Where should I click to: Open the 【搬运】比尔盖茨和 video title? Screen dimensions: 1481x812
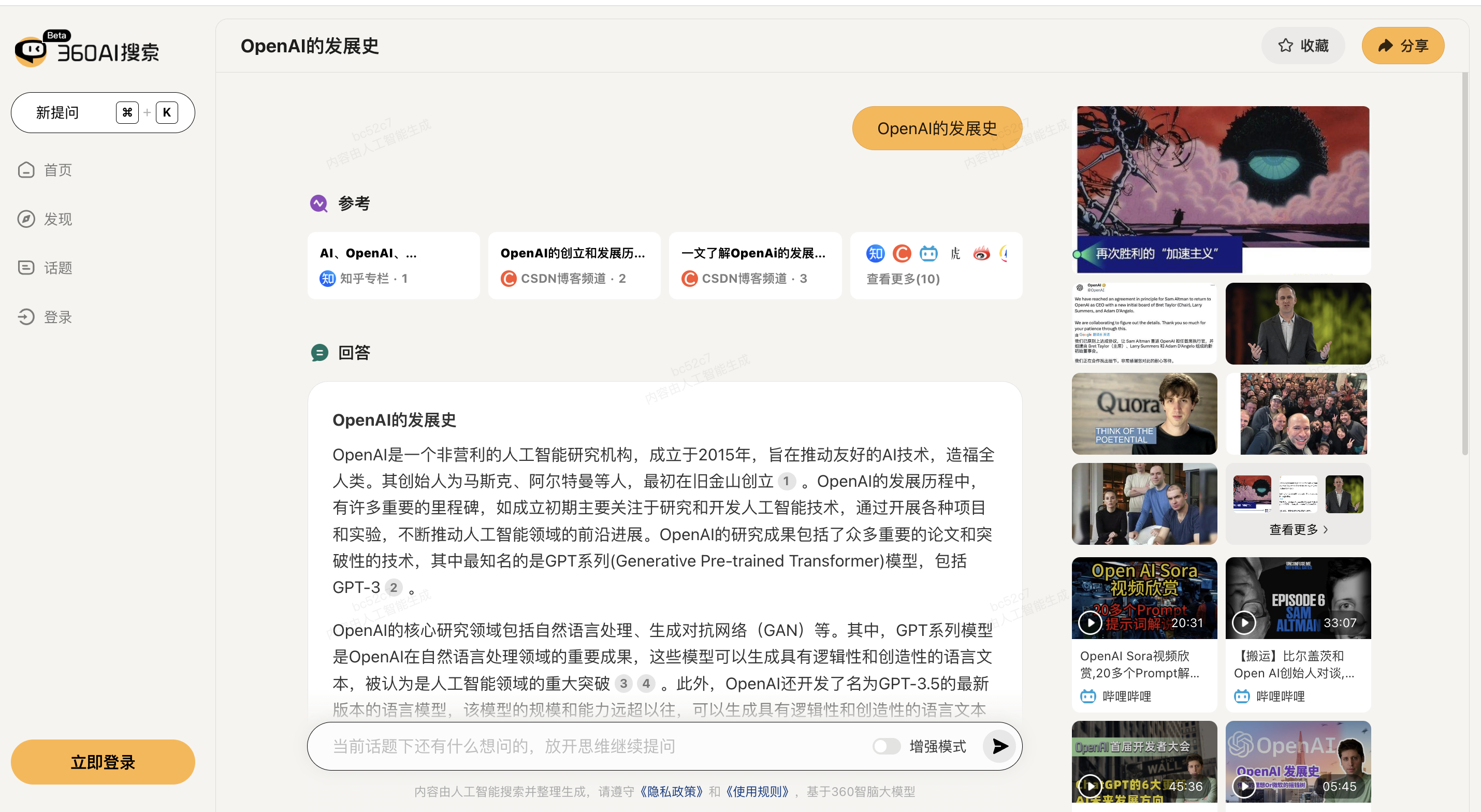[x=1294, y=664]
